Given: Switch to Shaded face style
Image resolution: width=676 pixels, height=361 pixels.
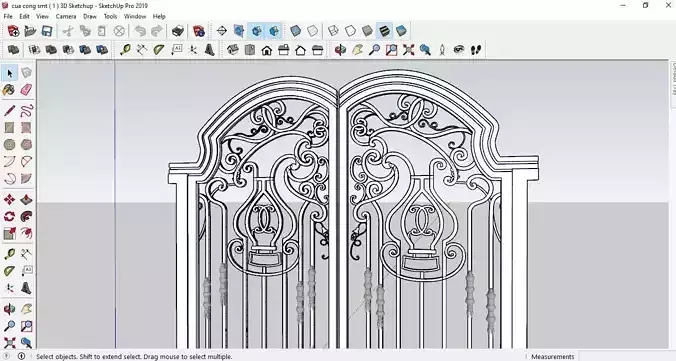Looking at the screenshot, I should tap(367, 31).
